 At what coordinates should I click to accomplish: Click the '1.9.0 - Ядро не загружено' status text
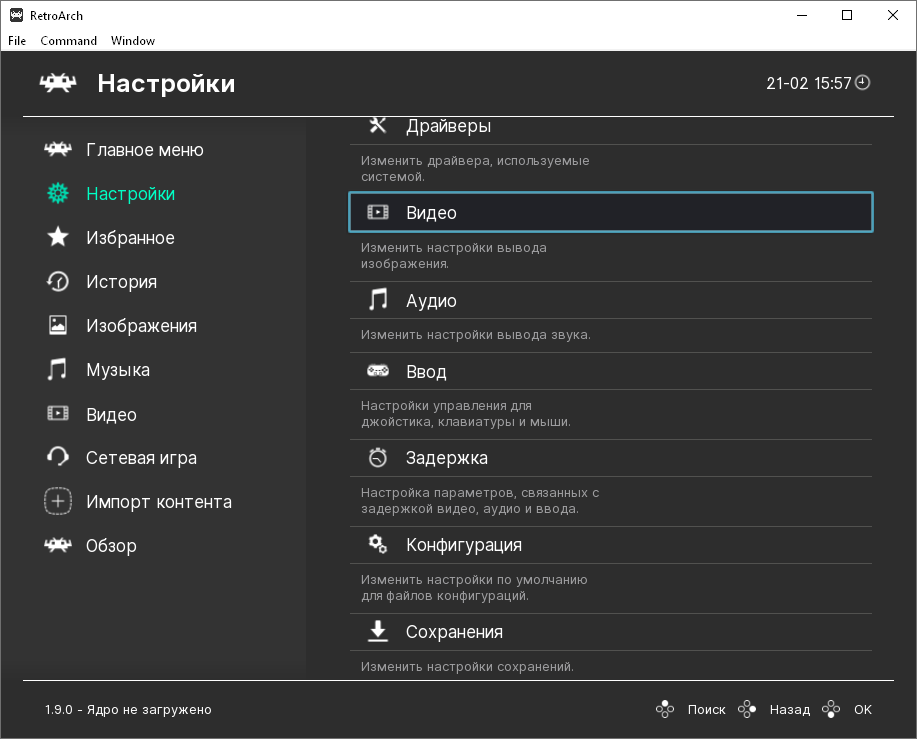[x=128, y=709]
